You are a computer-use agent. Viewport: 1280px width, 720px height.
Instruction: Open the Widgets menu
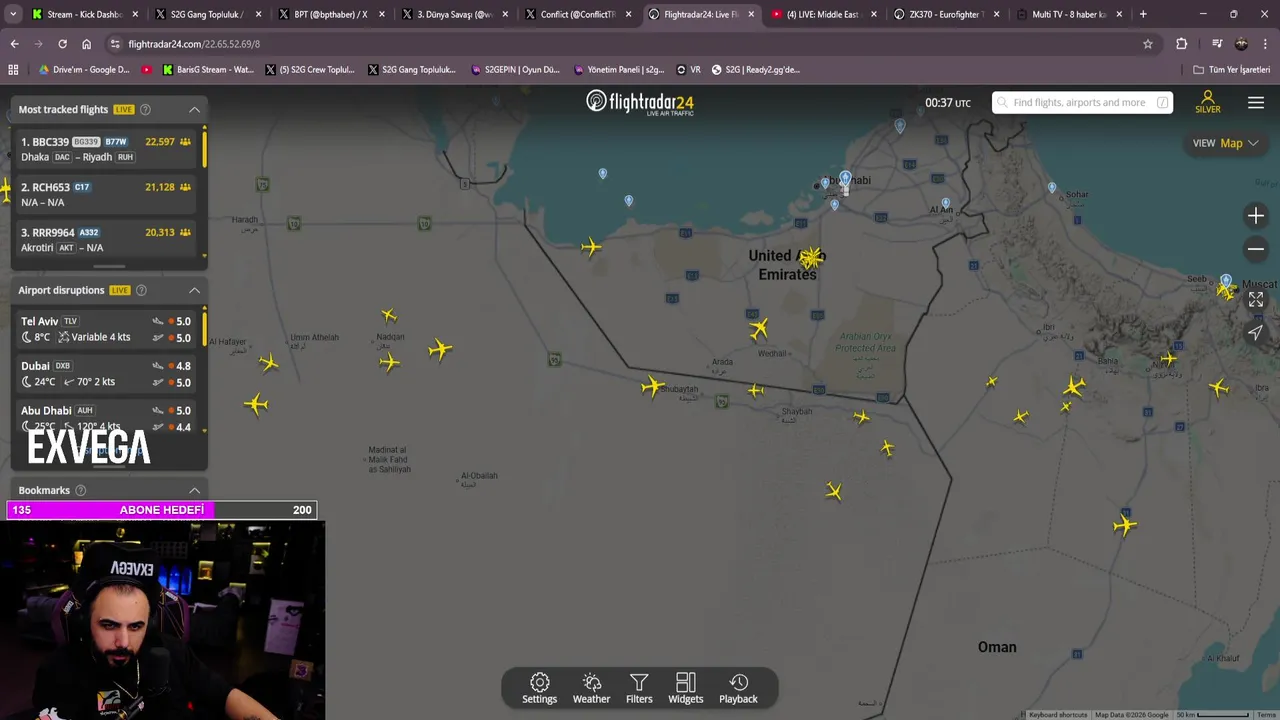click(x=686, y=688)
